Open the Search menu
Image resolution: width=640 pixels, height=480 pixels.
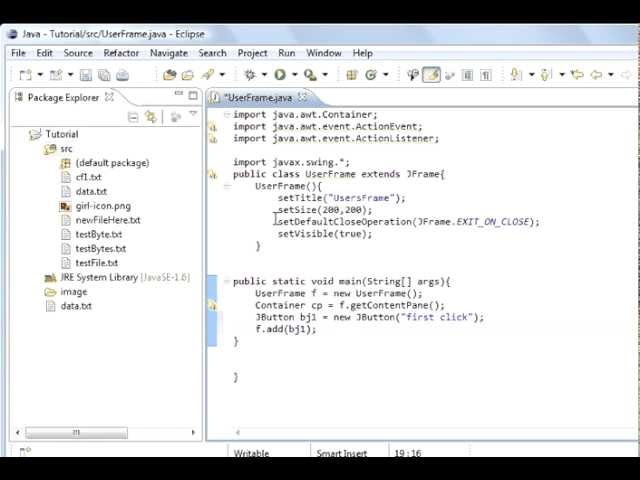click(212, 53)
